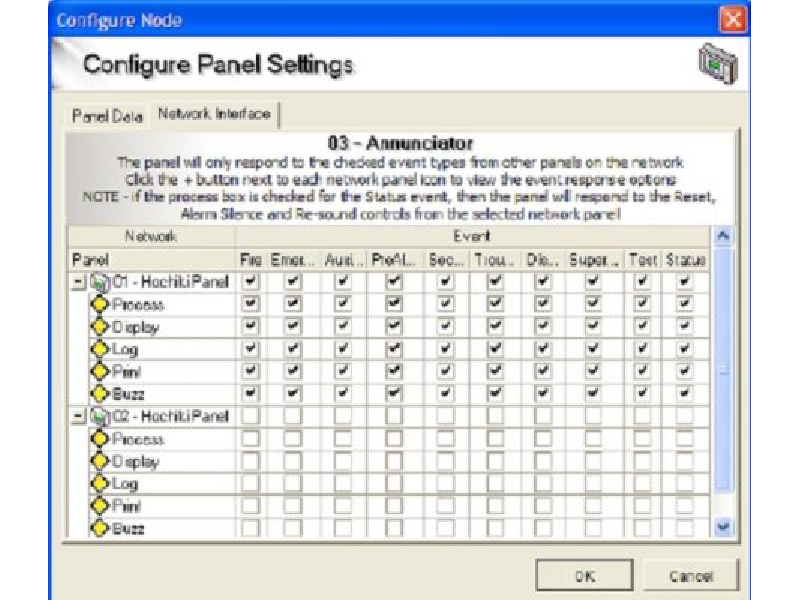Uncheck Status for panel 01 Process row

click(x=684, y=304)
